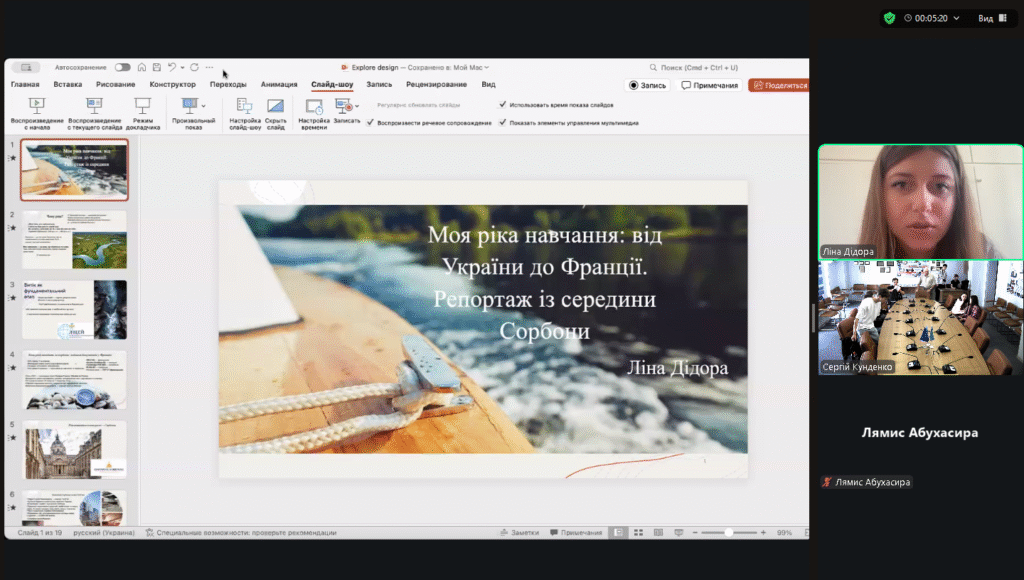This screenshot has height=580, width=1024.
Task: Click the search magnifier icon
Action: (x=653, y=67)
